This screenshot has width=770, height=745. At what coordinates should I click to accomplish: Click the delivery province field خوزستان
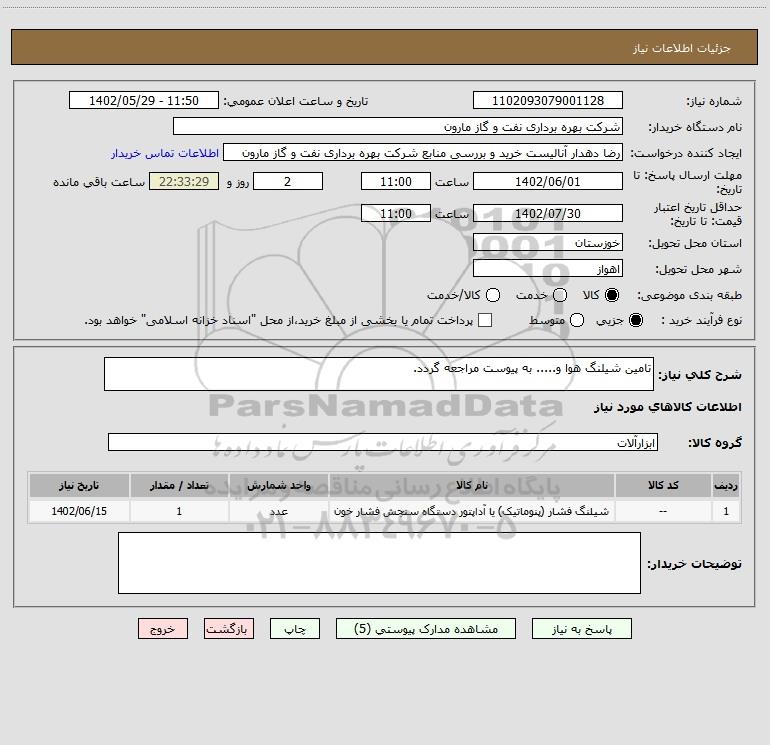[548, 242]
